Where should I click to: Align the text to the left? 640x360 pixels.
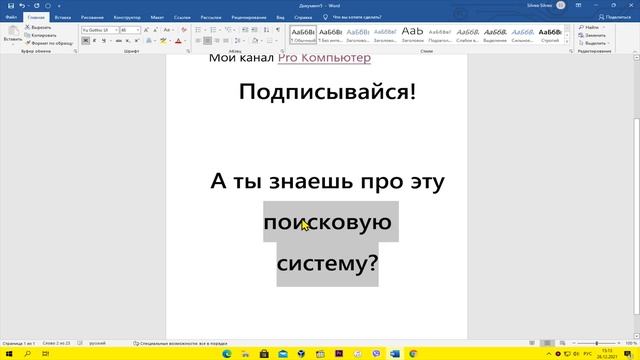tap(198, 41)
